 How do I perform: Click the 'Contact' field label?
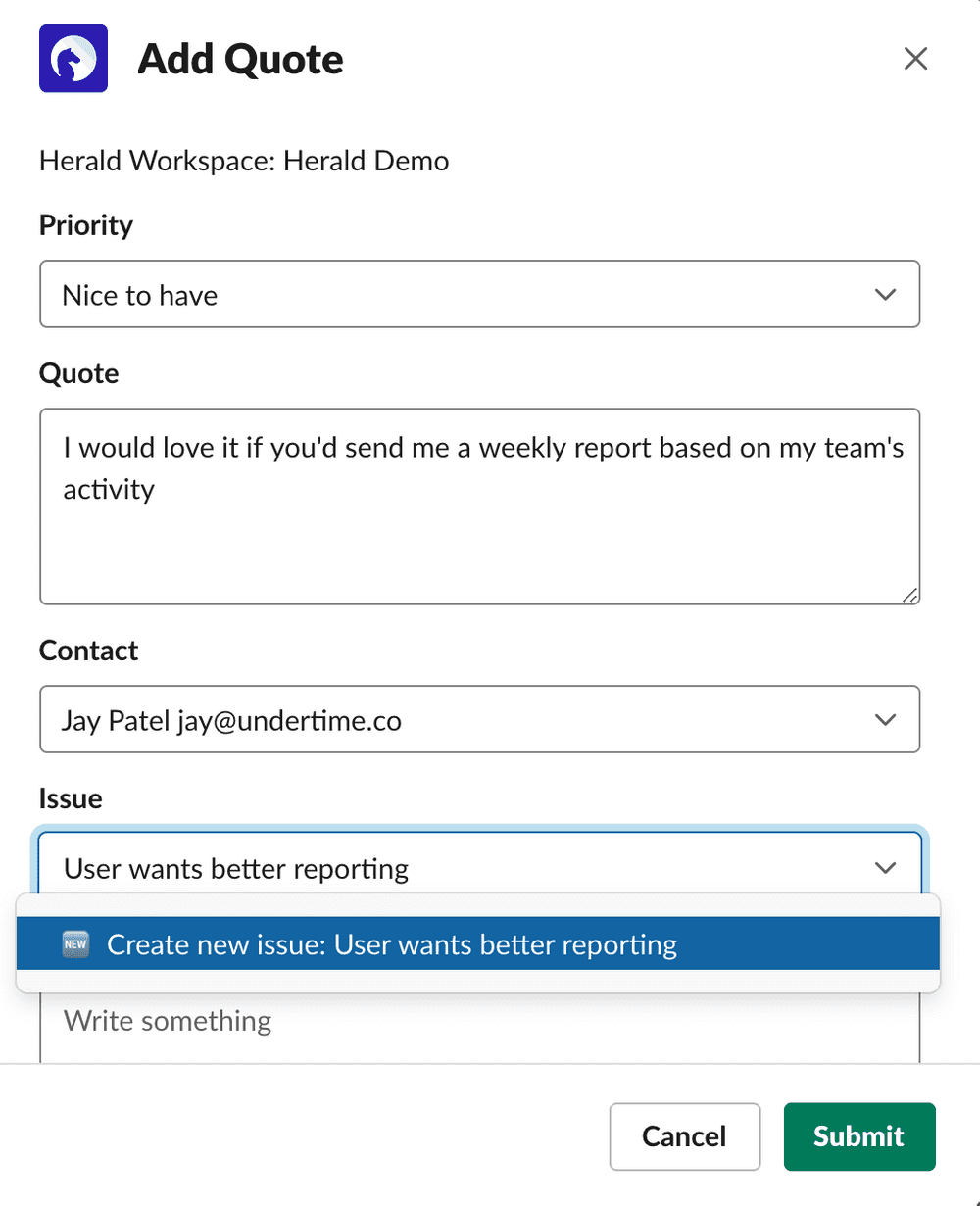point(89,651)
